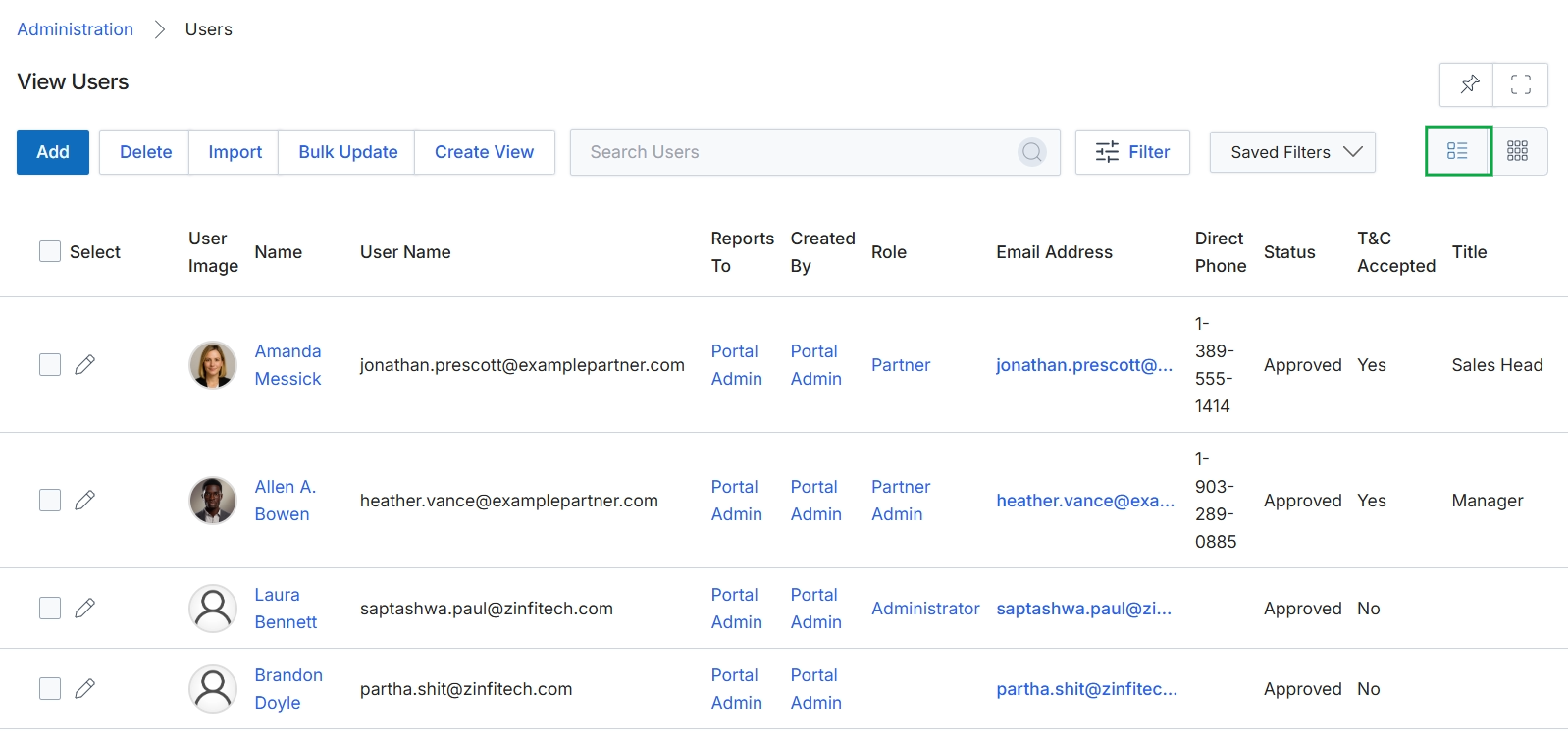This screenshot has width=1568, height=744.
Task: Edit Laura Bennett using pencil icon
Action: click(85, 608)
